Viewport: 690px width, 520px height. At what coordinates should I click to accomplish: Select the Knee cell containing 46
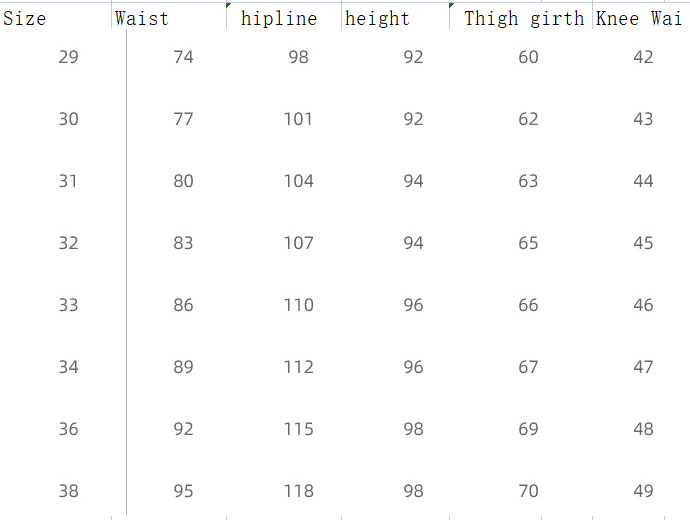(643, 305)
